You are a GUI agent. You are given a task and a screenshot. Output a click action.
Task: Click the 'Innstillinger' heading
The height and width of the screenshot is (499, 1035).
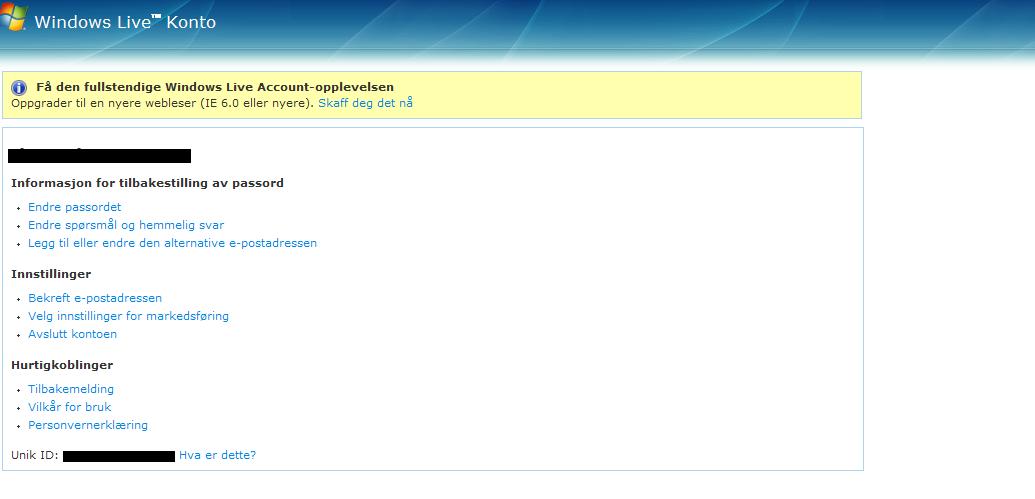[51, 274]
